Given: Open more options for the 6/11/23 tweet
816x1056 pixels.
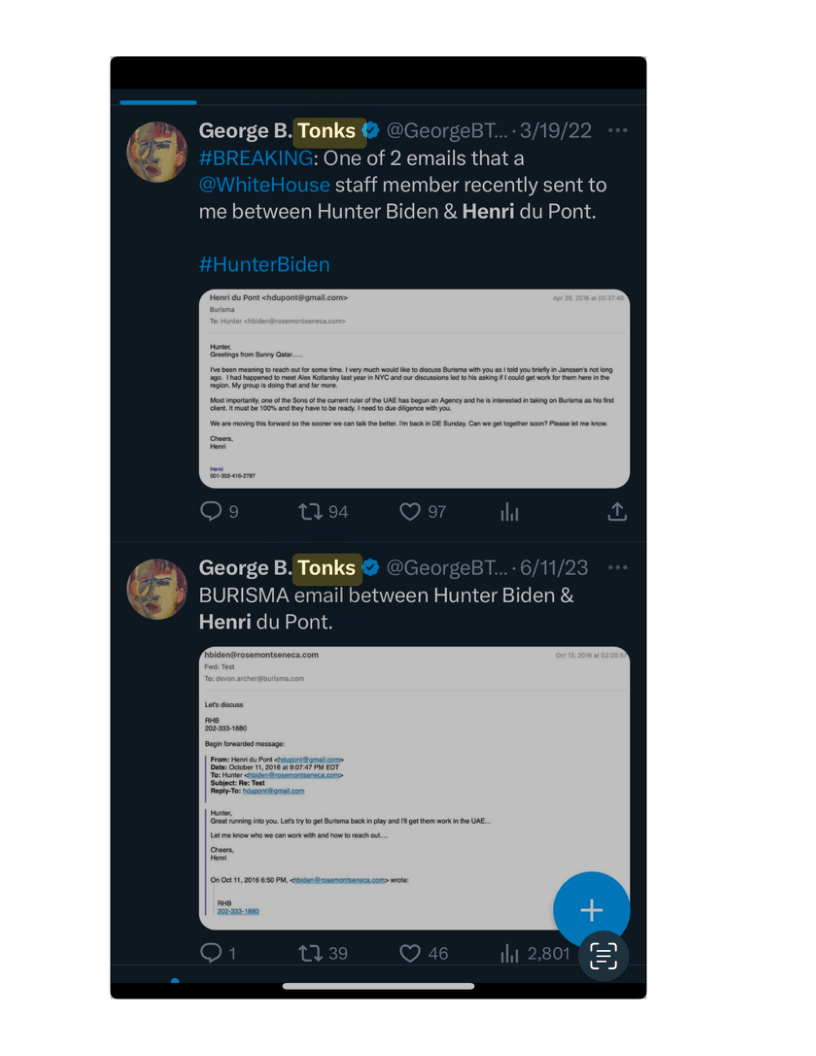Looking at the screenshot, I should tap(618, 568).
